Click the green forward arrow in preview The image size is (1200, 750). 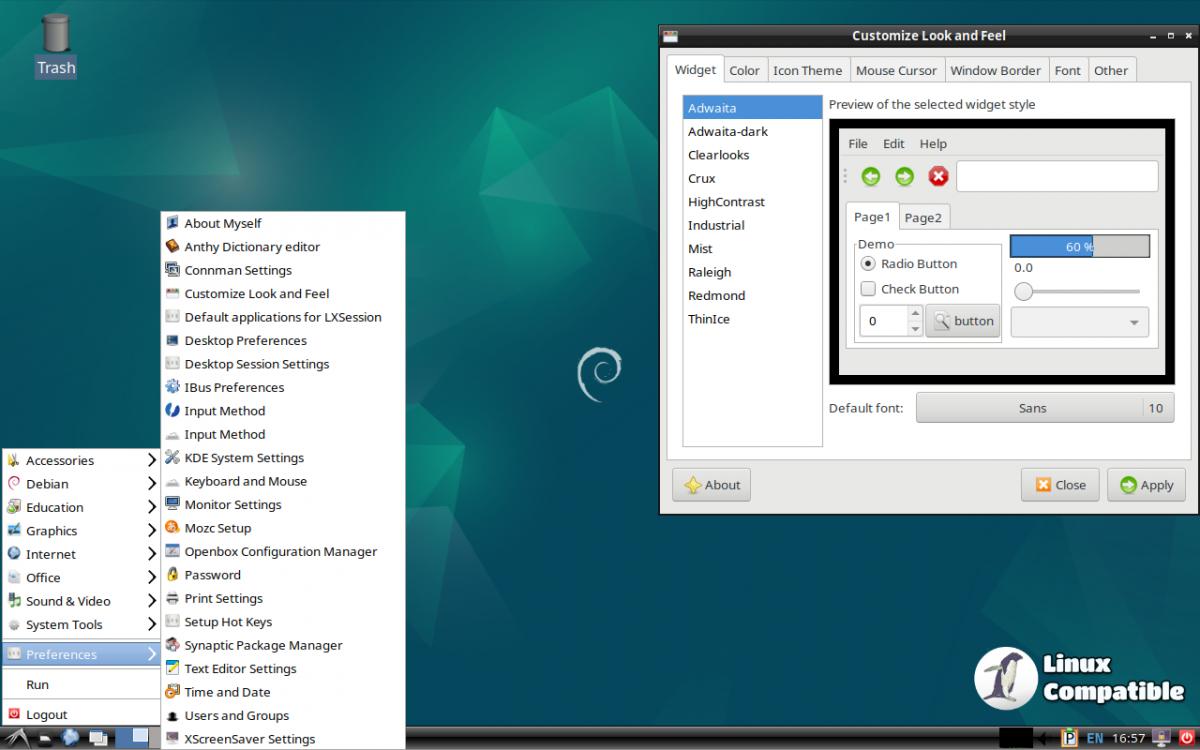point(904,176)
